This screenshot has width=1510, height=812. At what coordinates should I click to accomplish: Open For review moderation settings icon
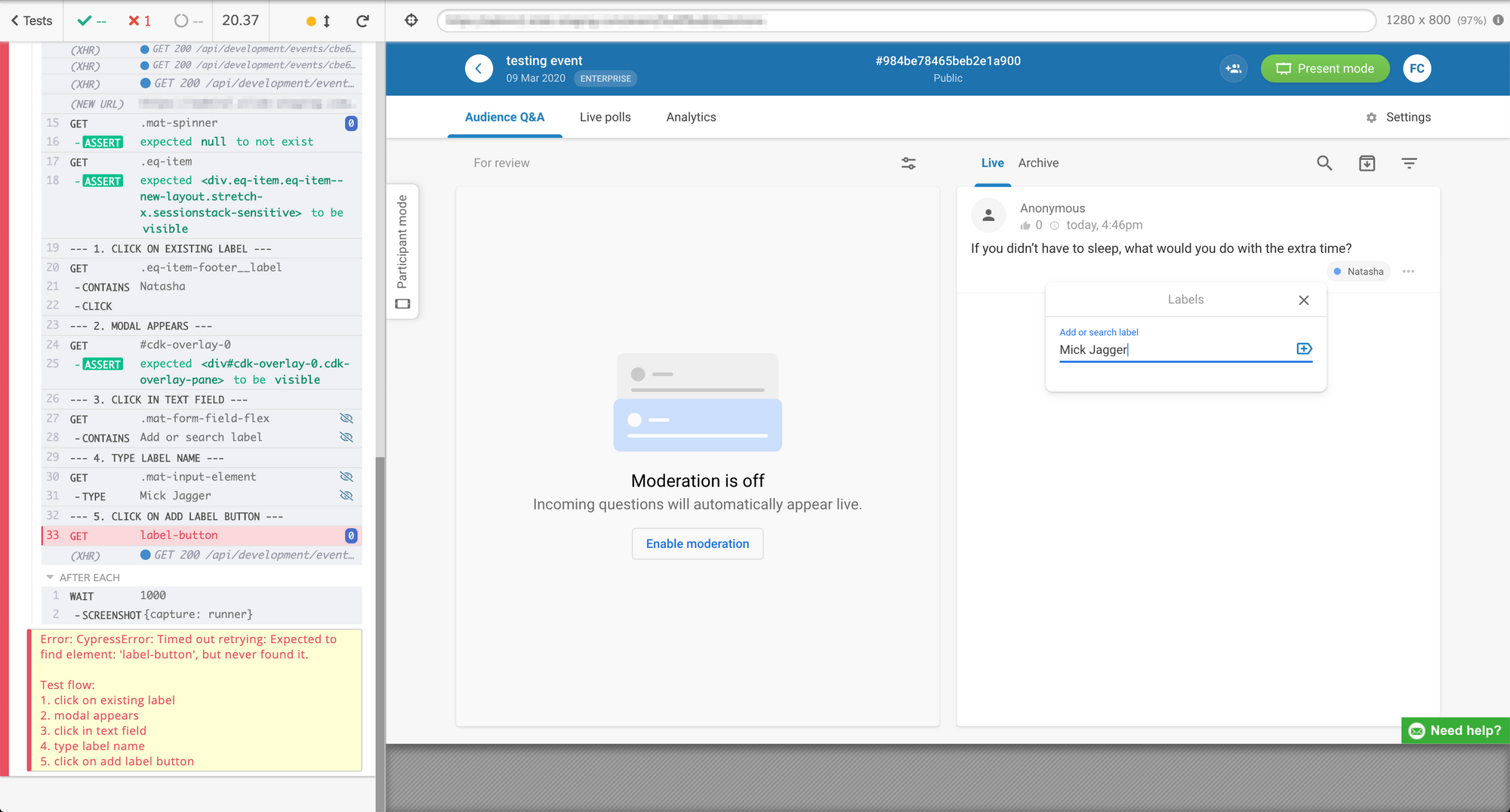tap(908, 163)
